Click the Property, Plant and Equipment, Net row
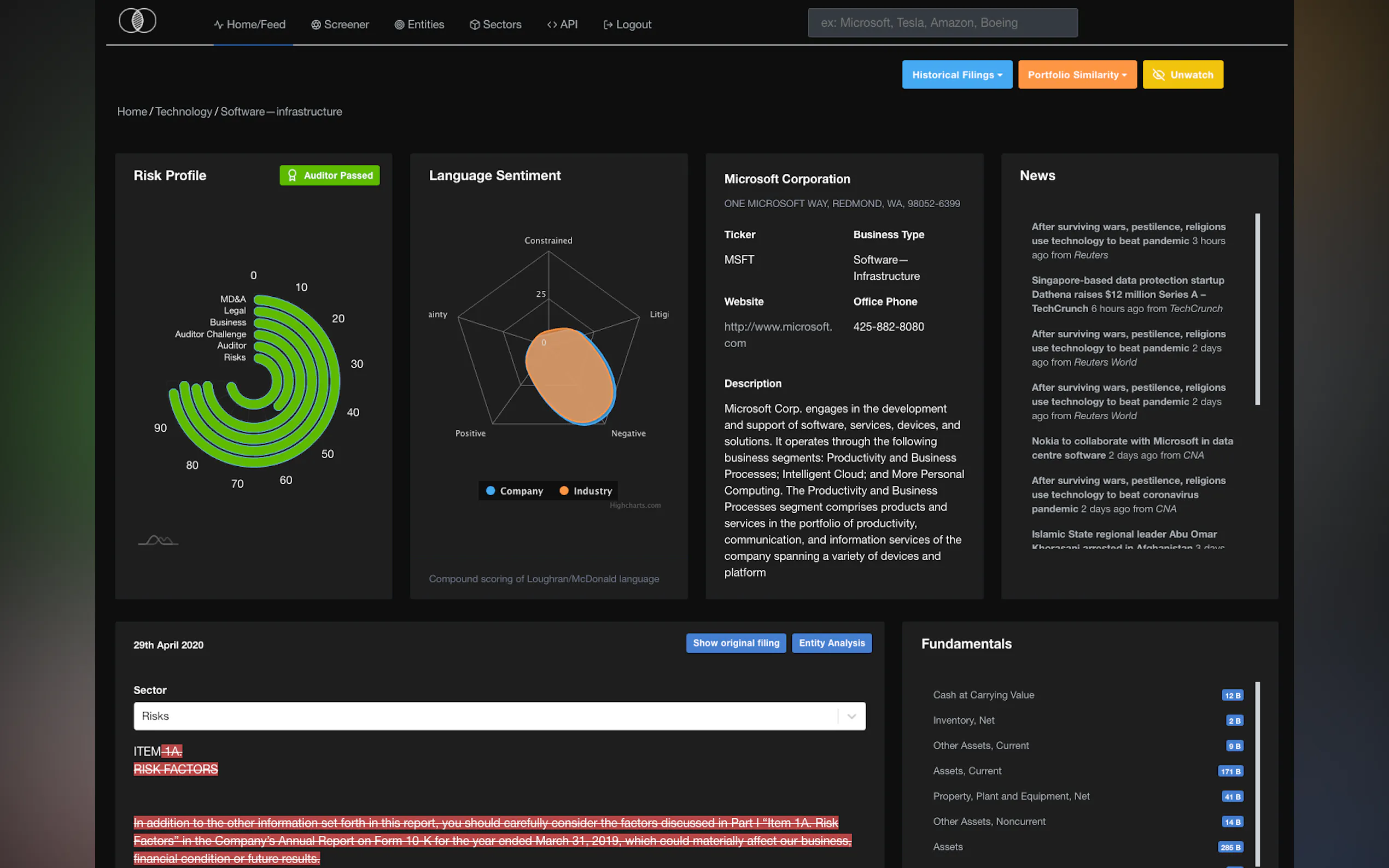This screenshot has width=1389, height=868. 1088,796
